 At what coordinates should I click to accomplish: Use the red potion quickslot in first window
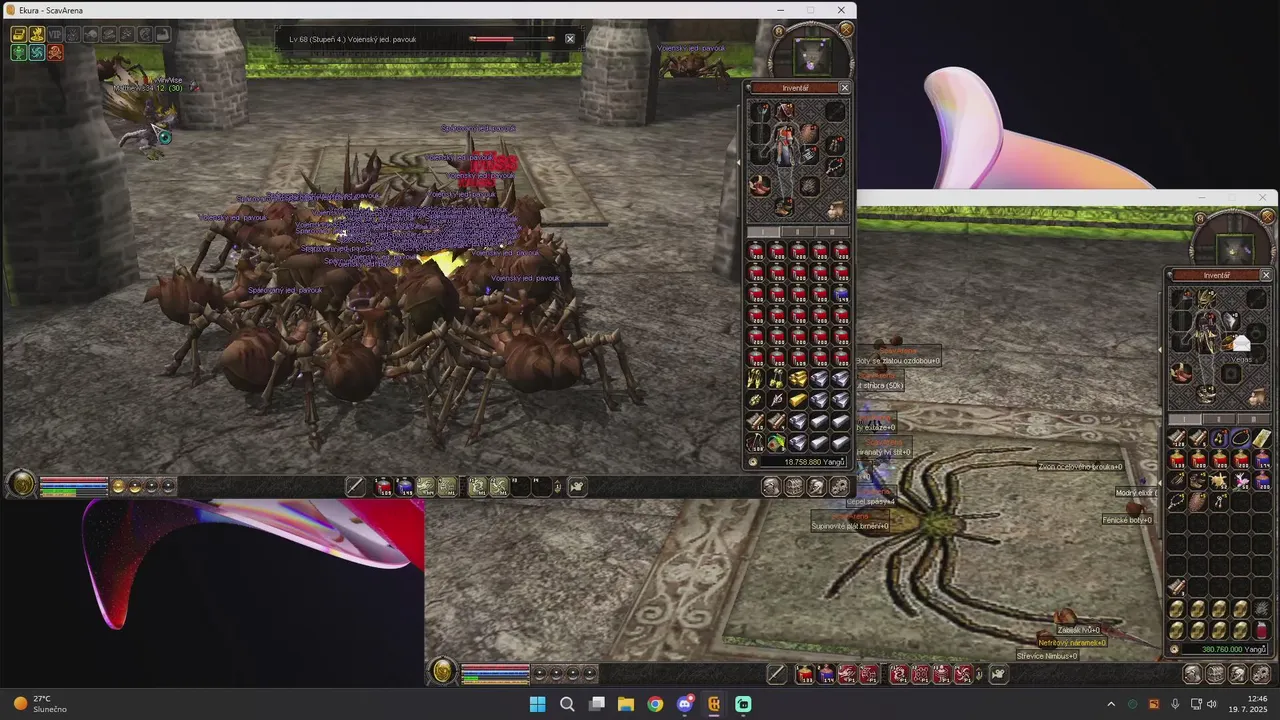pyautogui.click(x=383, y=487)
